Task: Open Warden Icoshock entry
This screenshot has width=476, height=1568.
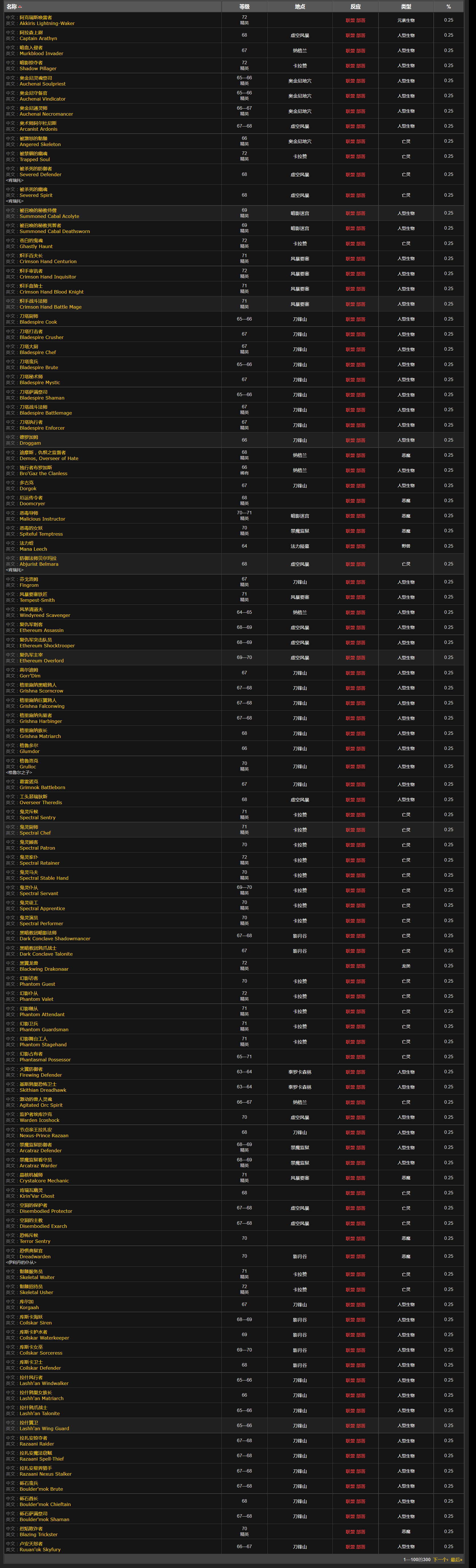Action: (x=40, y=1120)
